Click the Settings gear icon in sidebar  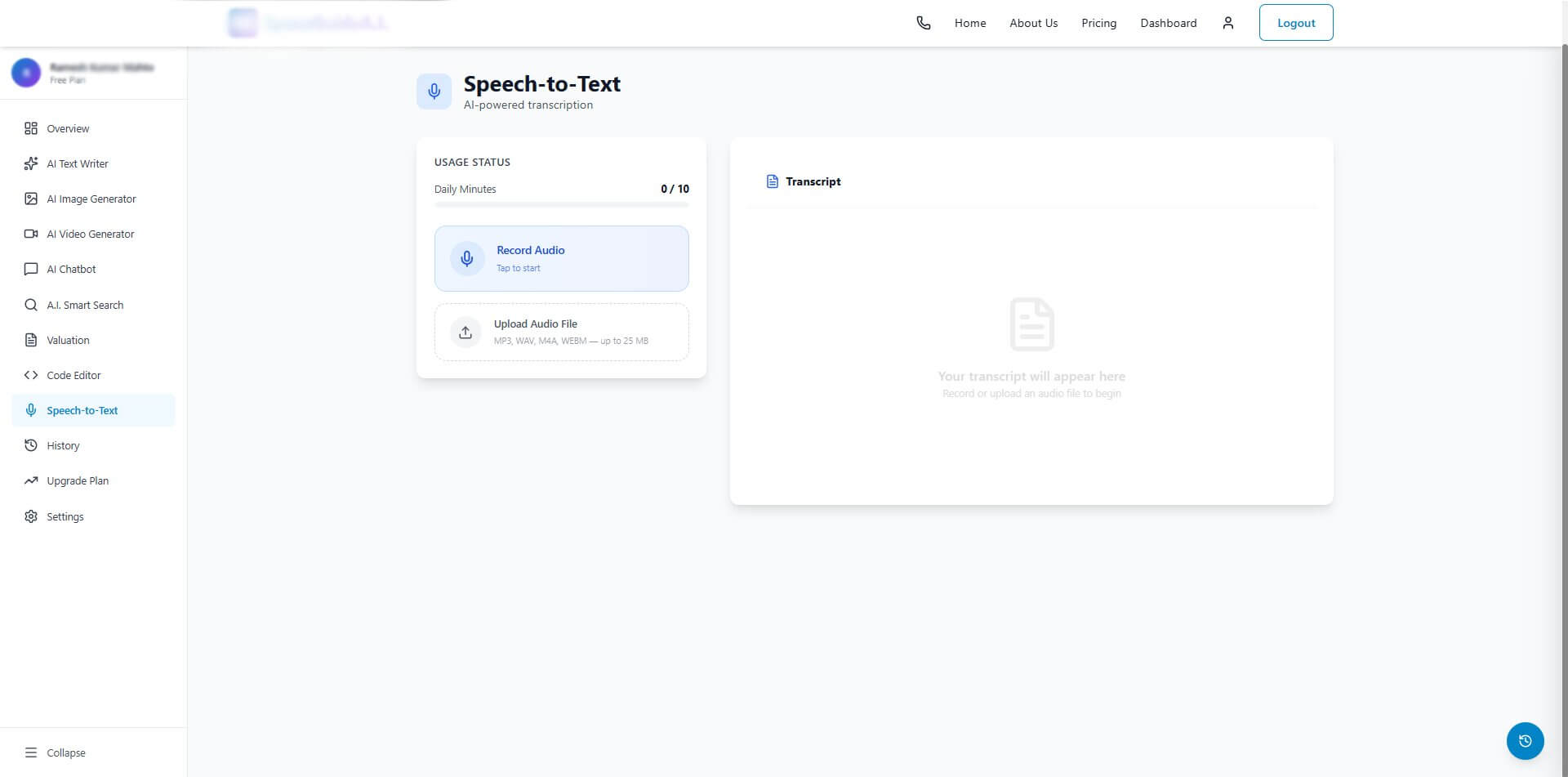coord(31,516)
